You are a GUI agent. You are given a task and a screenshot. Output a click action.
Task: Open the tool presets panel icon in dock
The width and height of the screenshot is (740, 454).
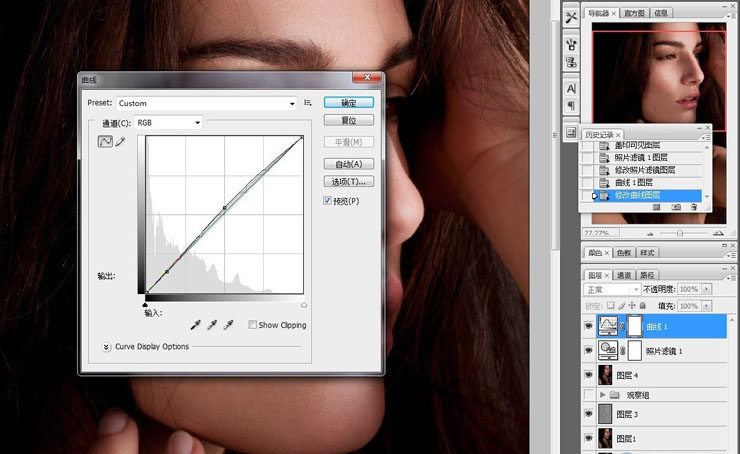571,18
